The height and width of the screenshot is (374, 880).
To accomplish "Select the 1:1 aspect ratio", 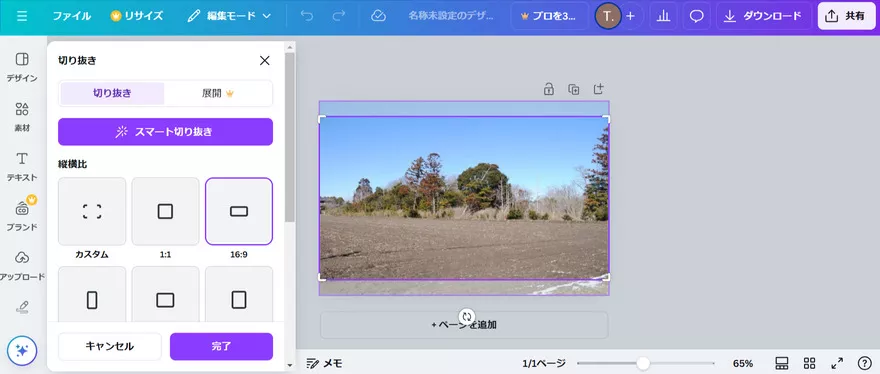I will (x=166, y=211).
